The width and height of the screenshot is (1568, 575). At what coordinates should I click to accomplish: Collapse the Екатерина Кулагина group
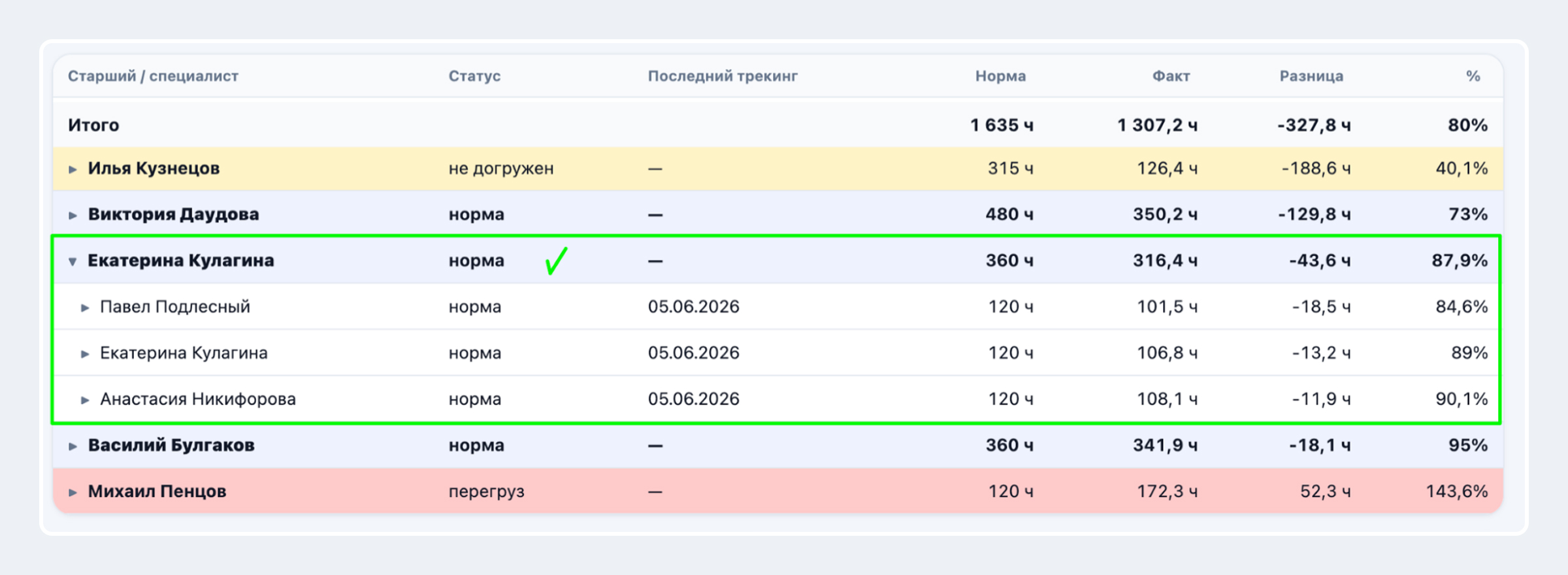pyautogui.click(x=73, y=261)
